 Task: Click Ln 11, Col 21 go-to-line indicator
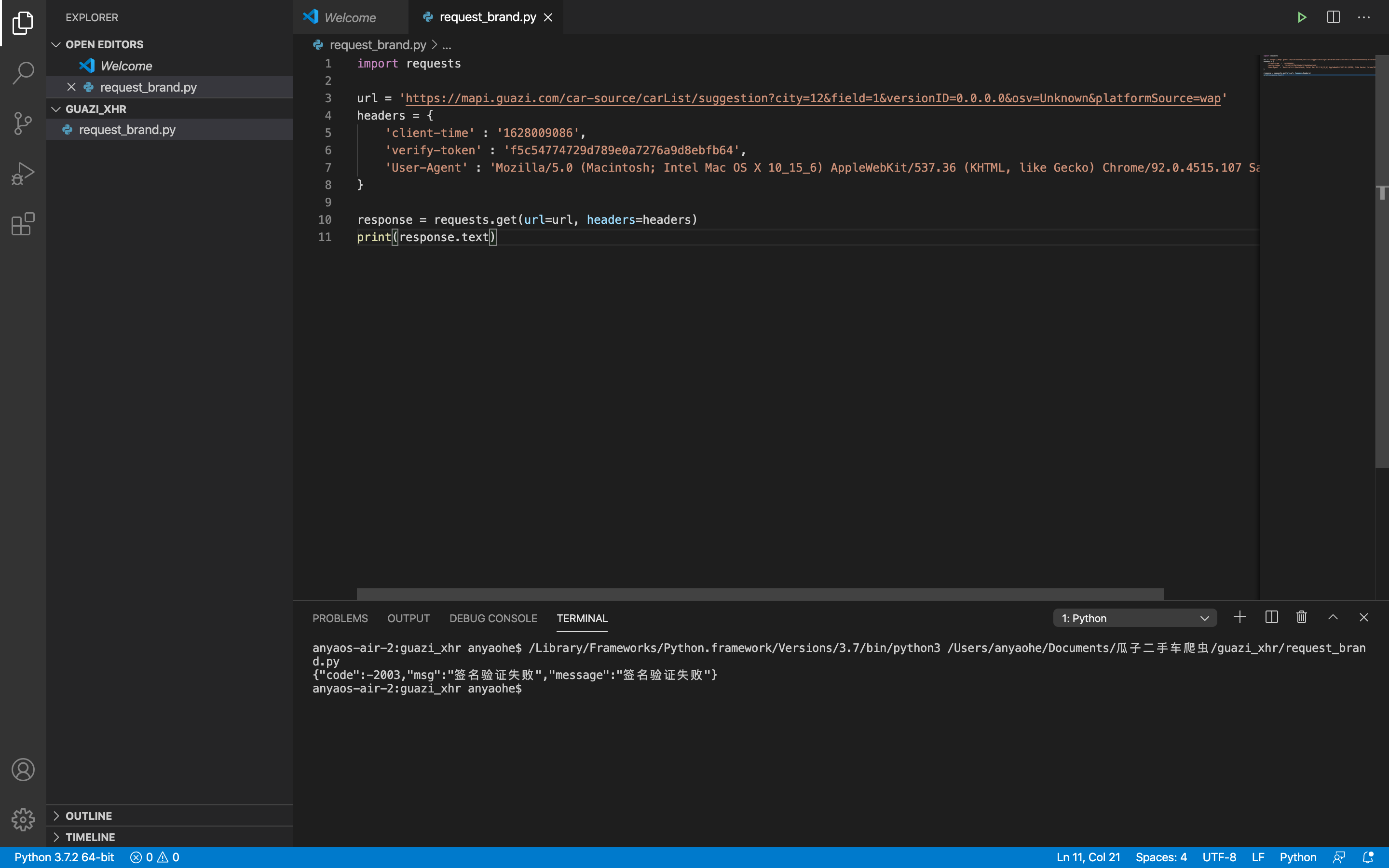(1088, 857)
